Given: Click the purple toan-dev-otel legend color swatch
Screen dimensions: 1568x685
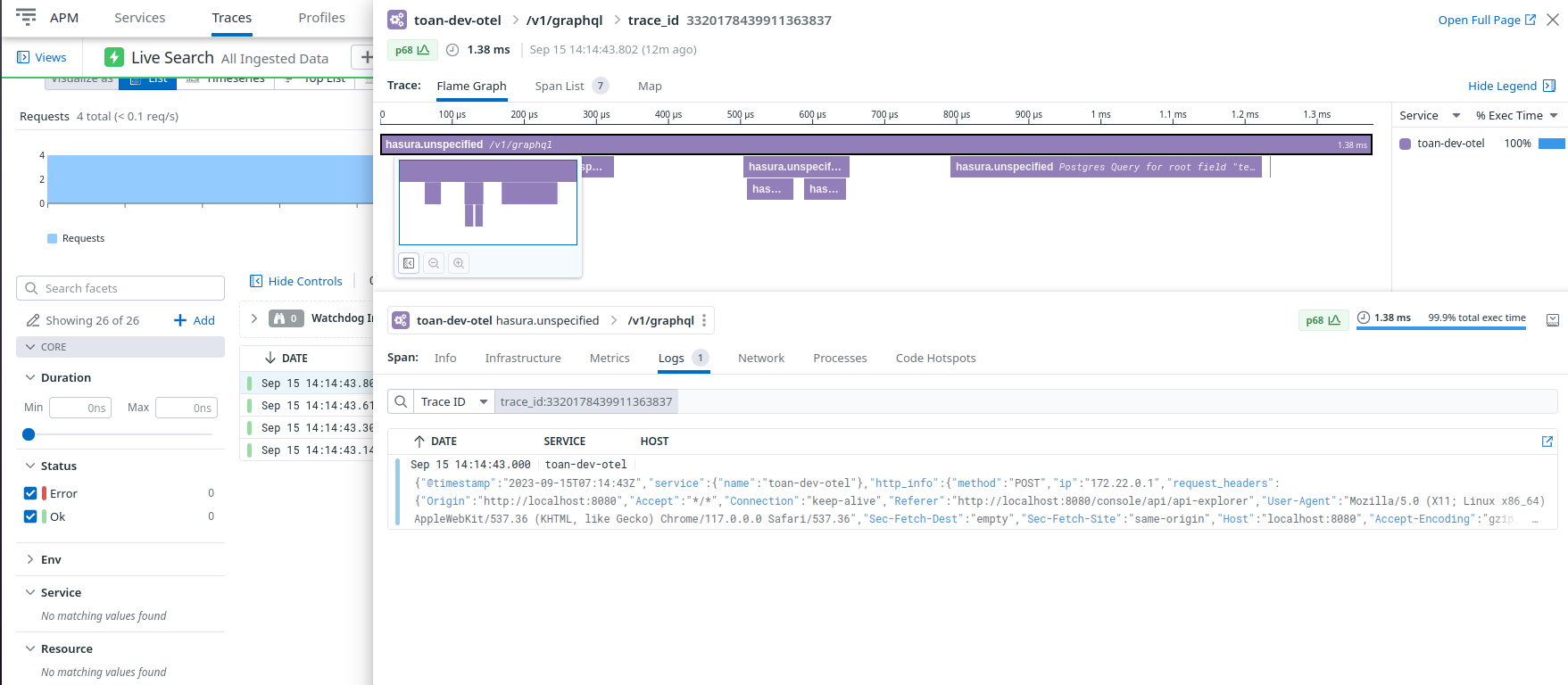Looking at the screenshot, I should click(1406, 144).
